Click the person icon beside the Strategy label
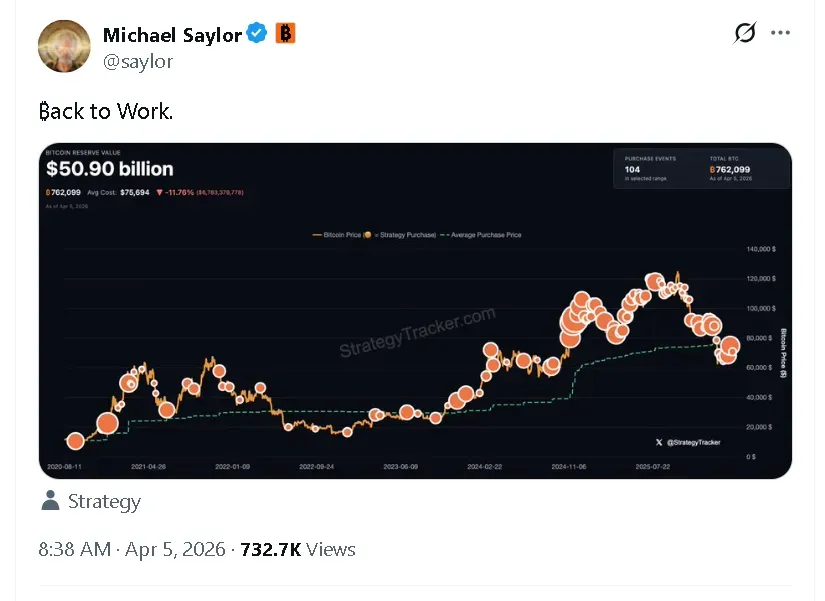Screen dimensions: 825x601 [49, 500]
